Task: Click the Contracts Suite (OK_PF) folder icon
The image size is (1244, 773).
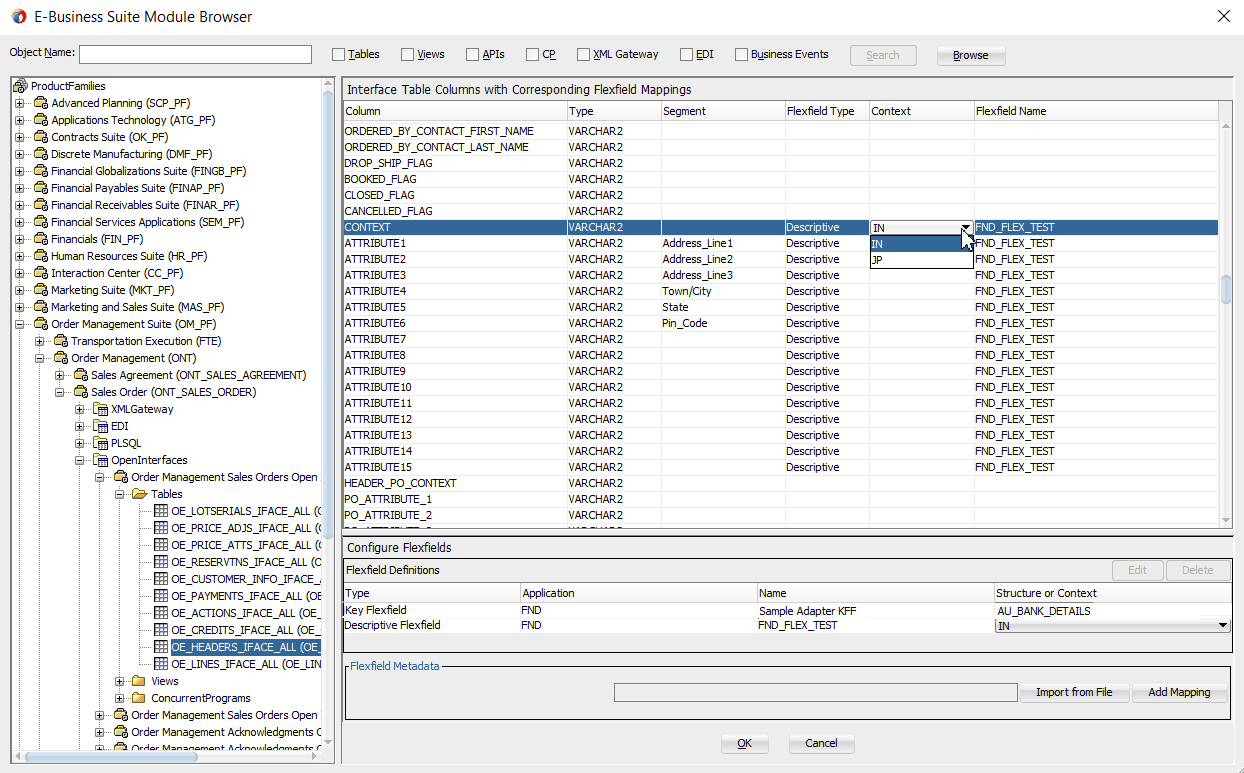Action: [41, 137]
